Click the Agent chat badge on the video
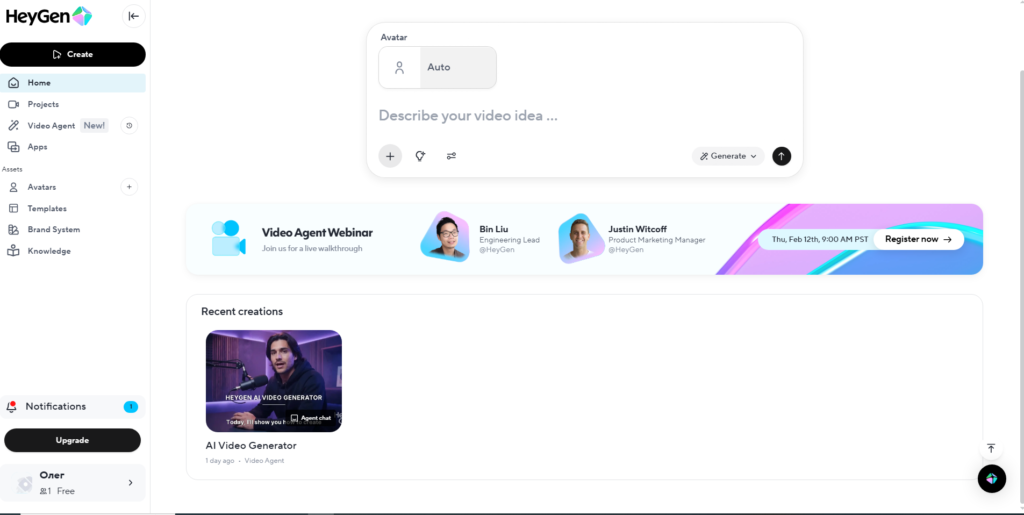 [x=311, y=418]
